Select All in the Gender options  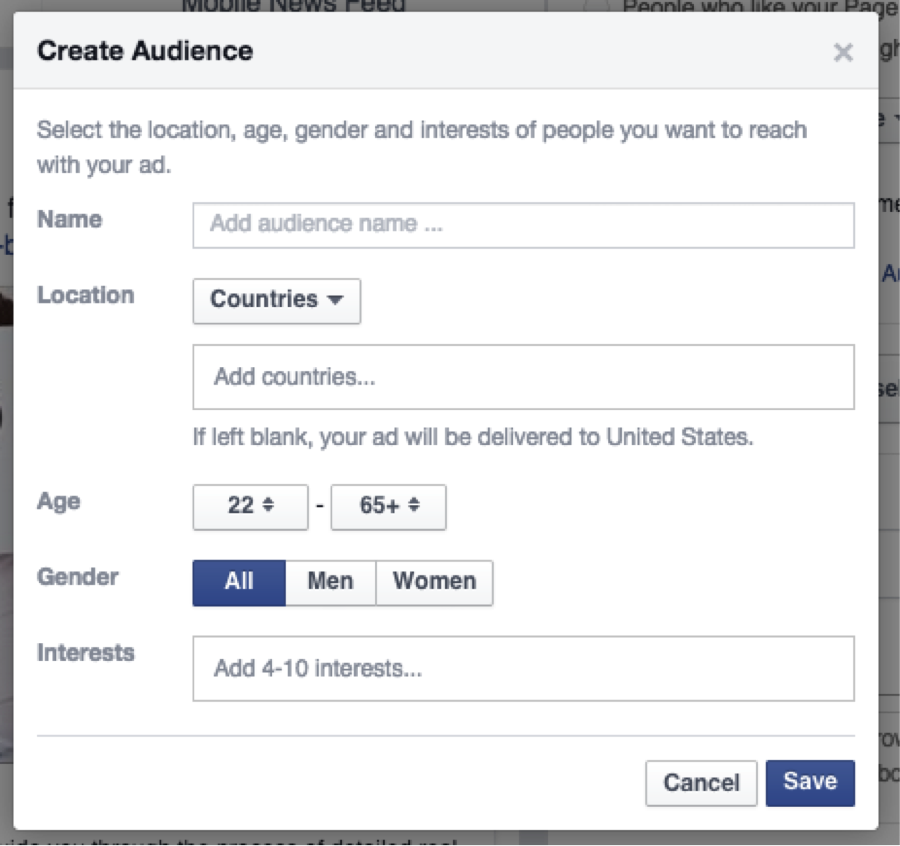[239, 582]
